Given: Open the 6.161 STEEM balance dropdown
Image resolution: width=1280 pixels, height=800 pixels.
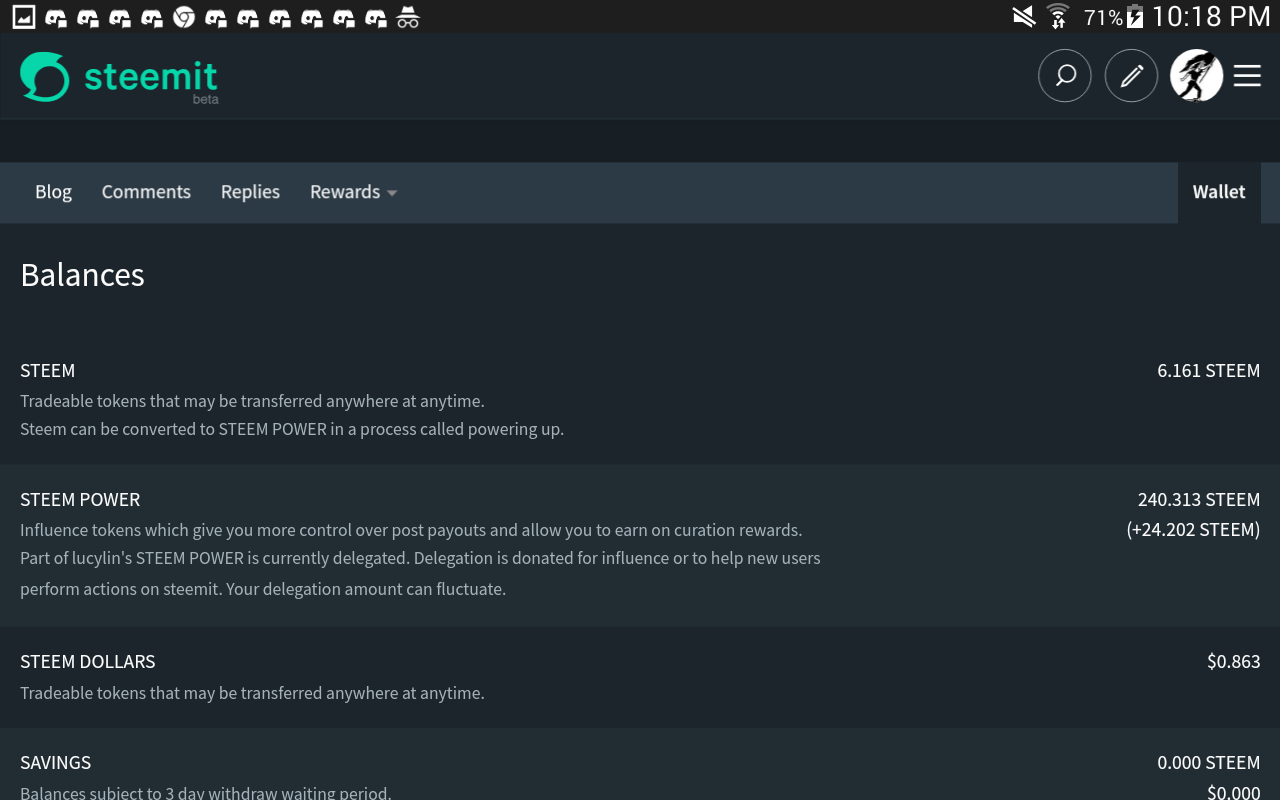Looking at the screenshot, I should tap(1208, 371).
